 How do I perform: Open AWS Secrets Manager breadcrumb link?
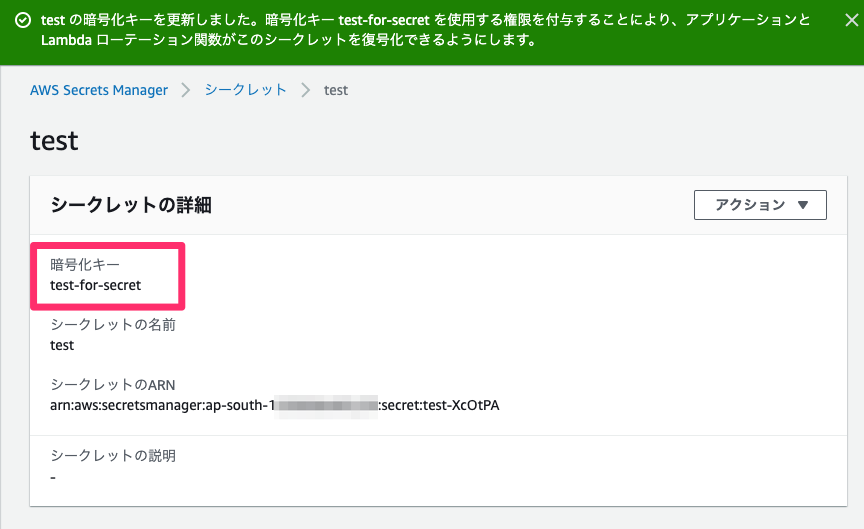point(99,90)
